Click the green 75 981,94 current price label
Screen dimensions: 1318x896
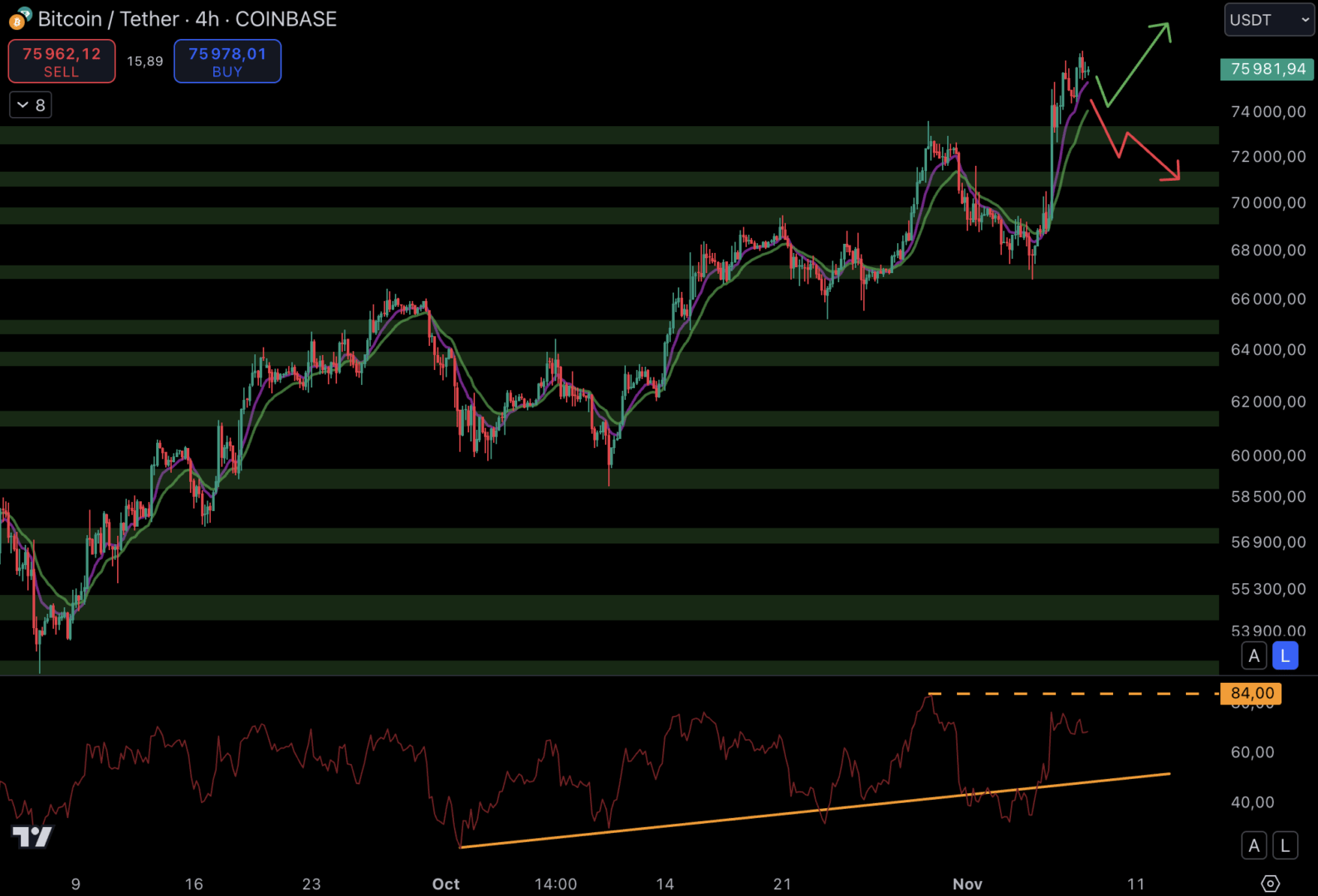click(x=1267, y=69)
